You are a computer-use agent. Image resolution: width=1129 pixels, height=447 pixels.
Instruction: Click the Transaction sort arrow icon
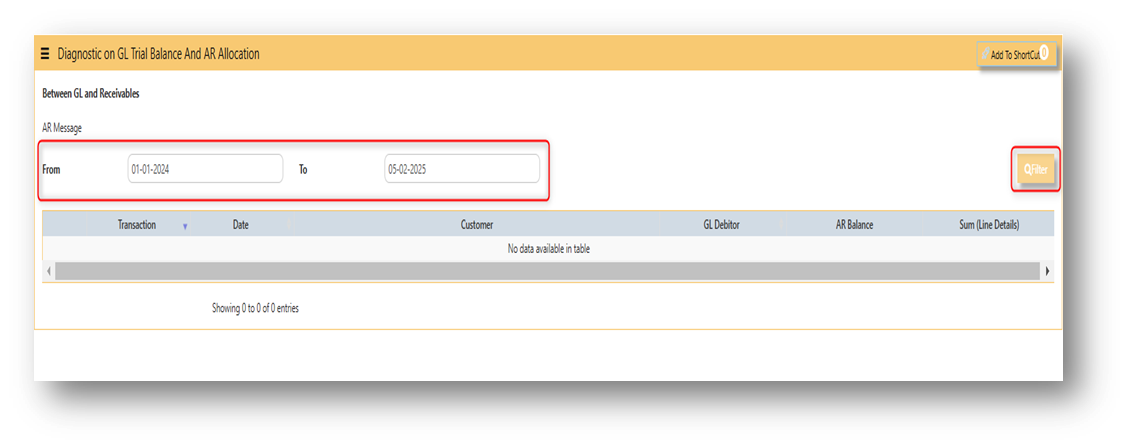(185, 226)
